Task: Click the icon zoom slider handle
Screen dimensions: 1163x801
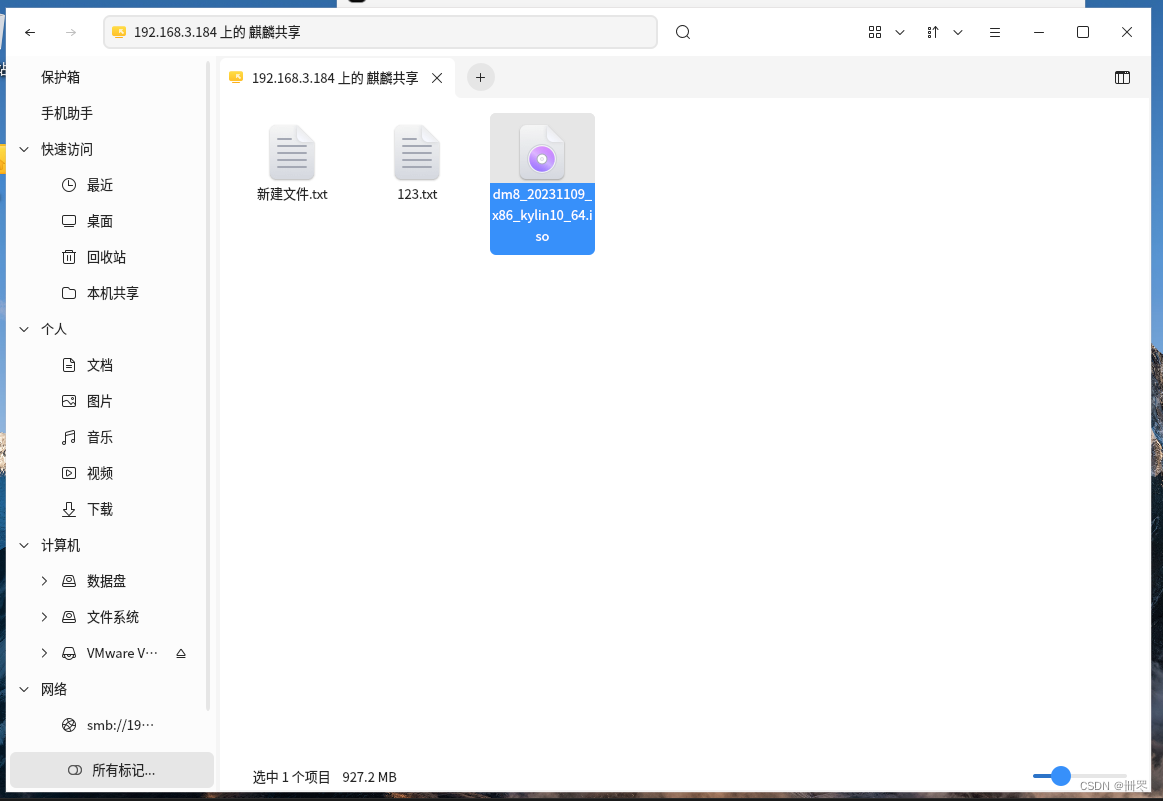Action: coord(1061,776)
